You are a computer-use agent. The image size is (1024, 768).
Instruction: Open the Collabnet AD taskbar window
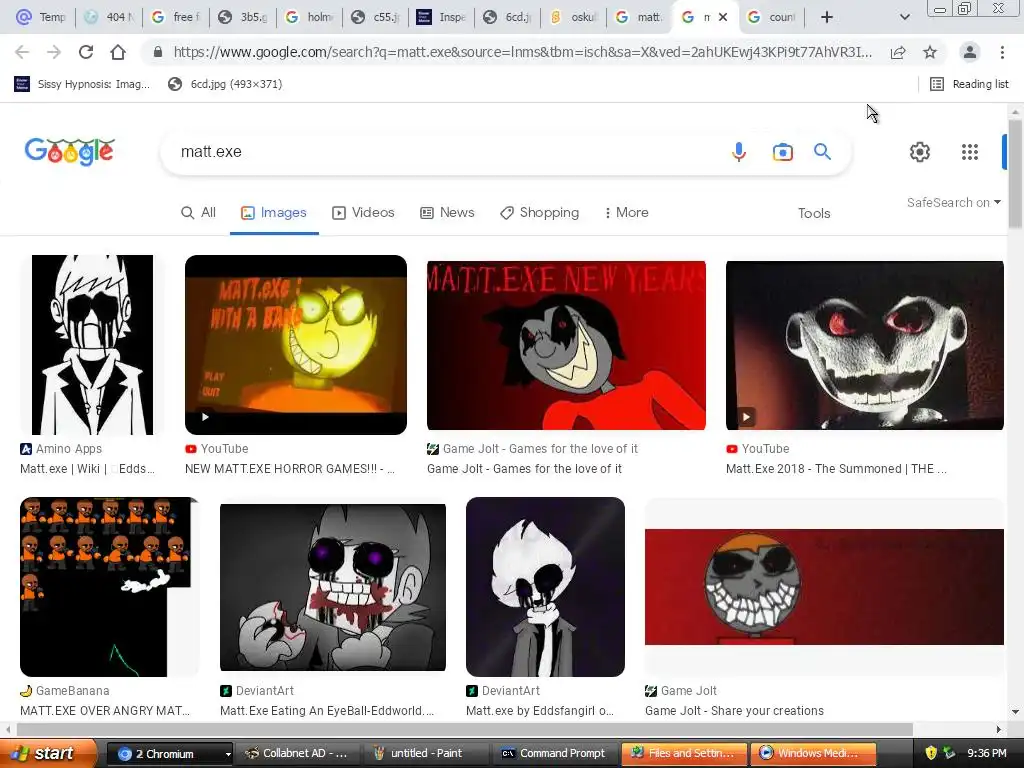click(x=297, y=753)
